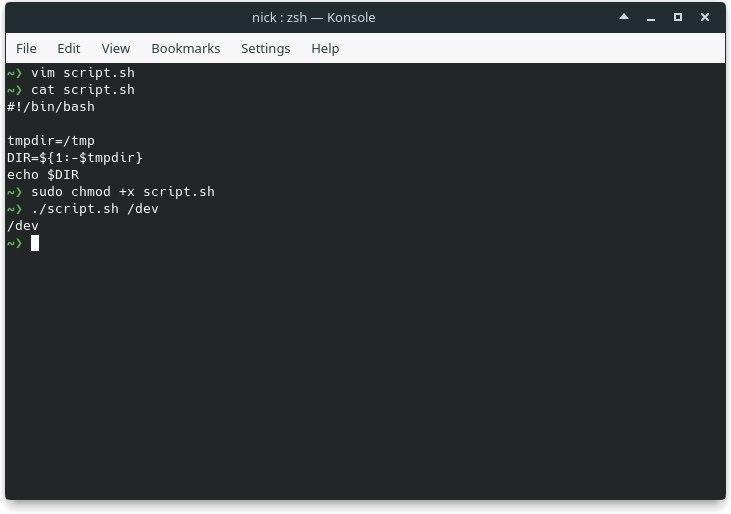Open the Help menu
Screen dimensions: 731x514
[x=325, y=48]
